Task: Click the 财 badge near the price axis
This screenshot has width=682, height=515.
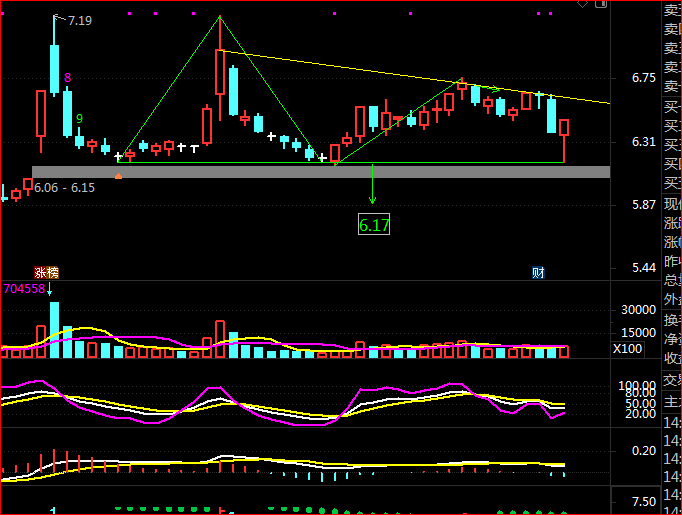Action: 538,273
